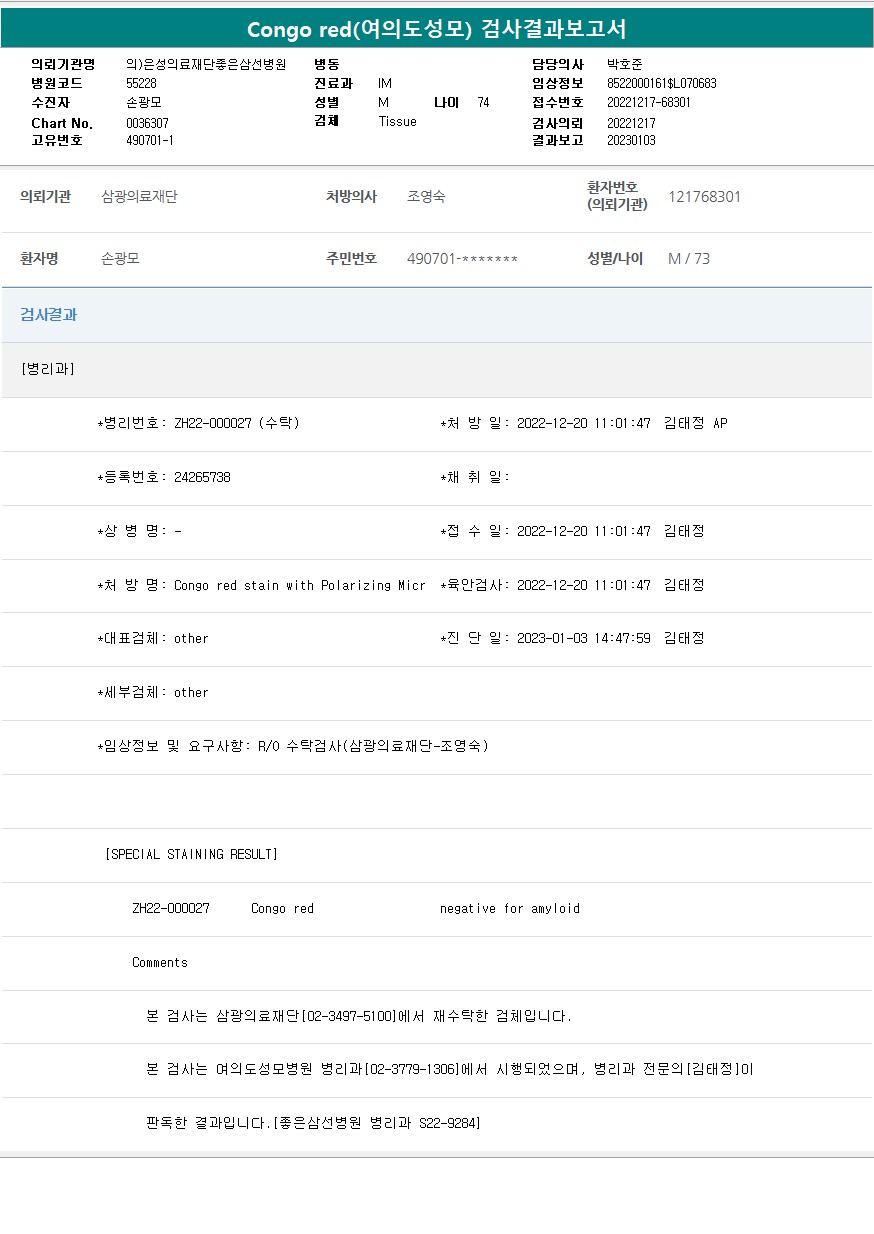
Task: Click test request date '20221217'
Action: pos(631,123)
